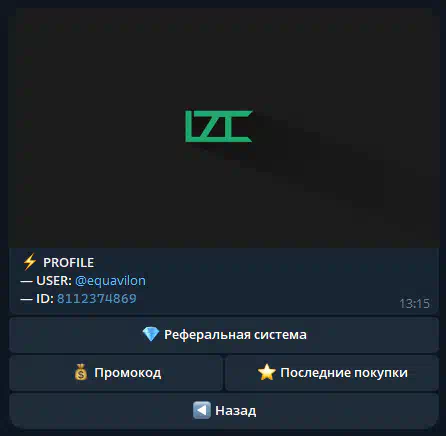
Task: Click the ID number 8112374869
Action: (x=97, y=298)
